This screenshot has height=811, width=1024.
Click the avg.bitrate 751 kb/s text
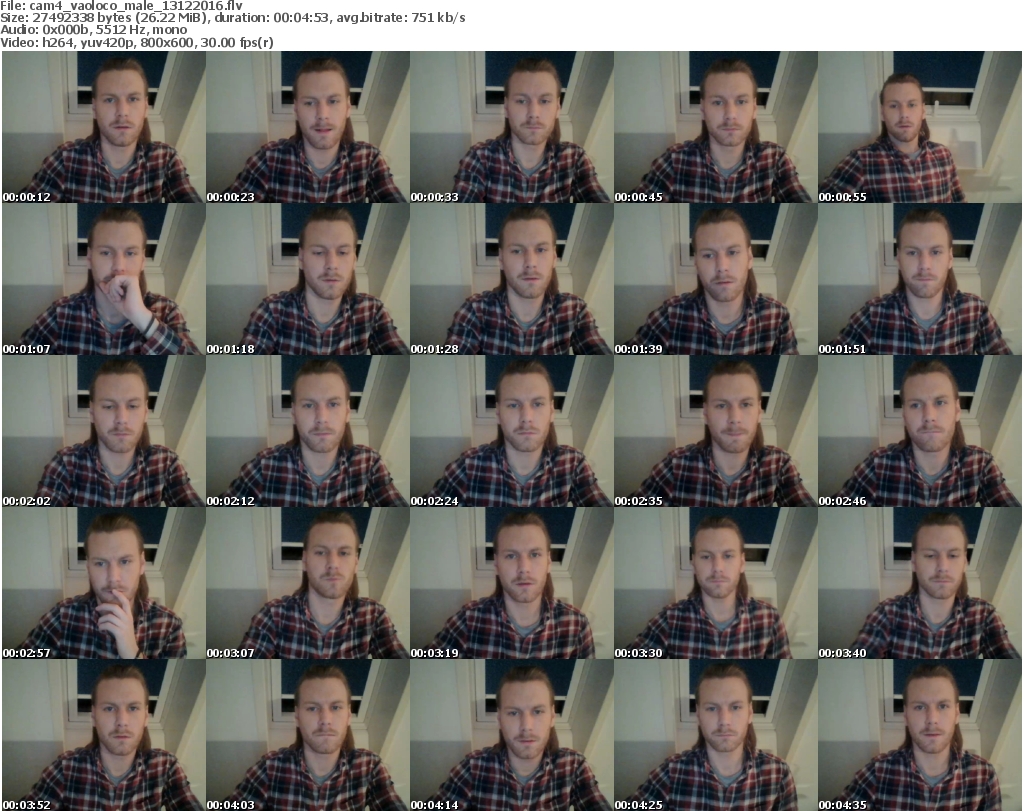point(400,18)
